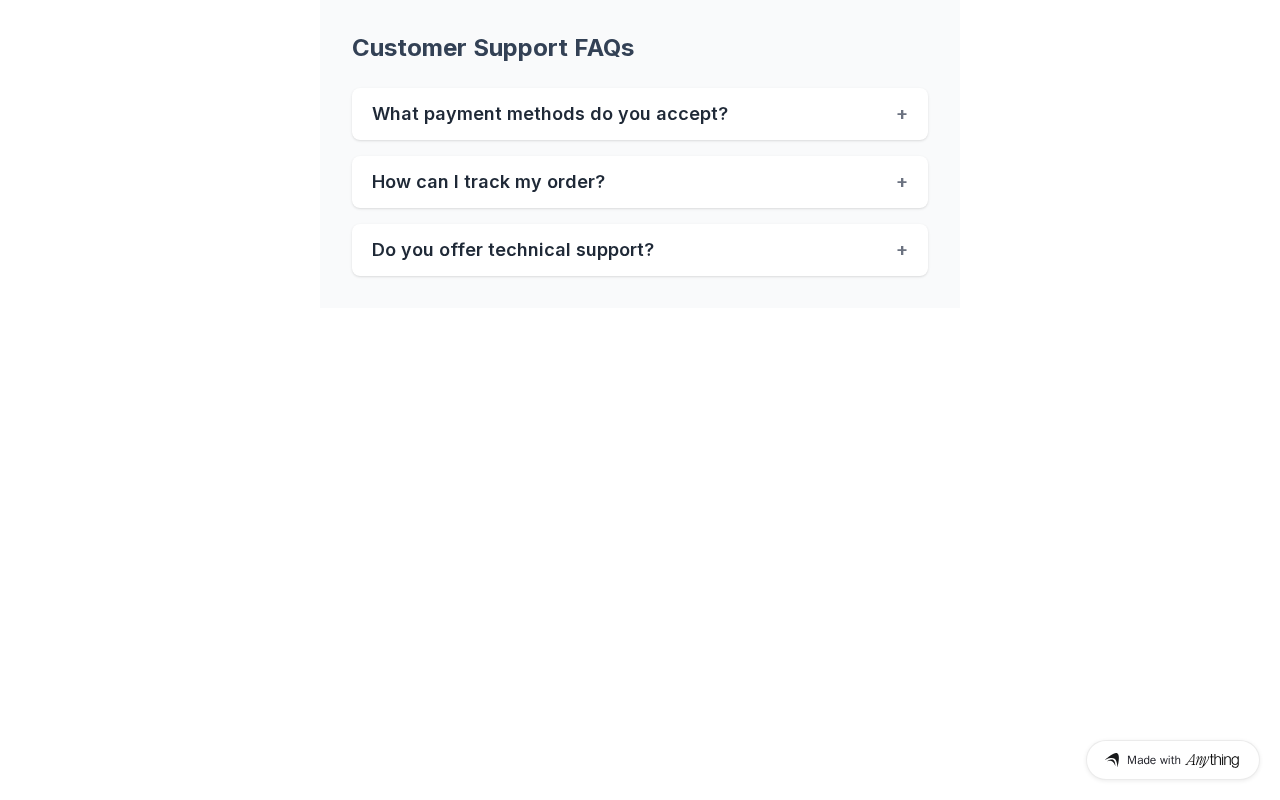Viewport: 1280px width, 800px height.
Task: Click the Anything logo icon in badge
Action: [x=1112, y=760]
